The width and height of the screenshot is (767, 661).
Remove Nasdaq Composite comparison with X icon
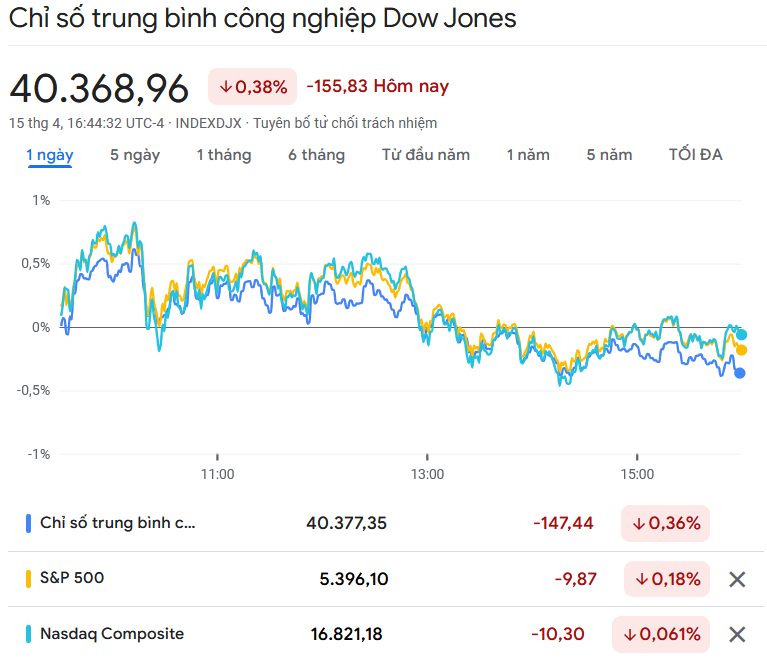pos(737,634)
